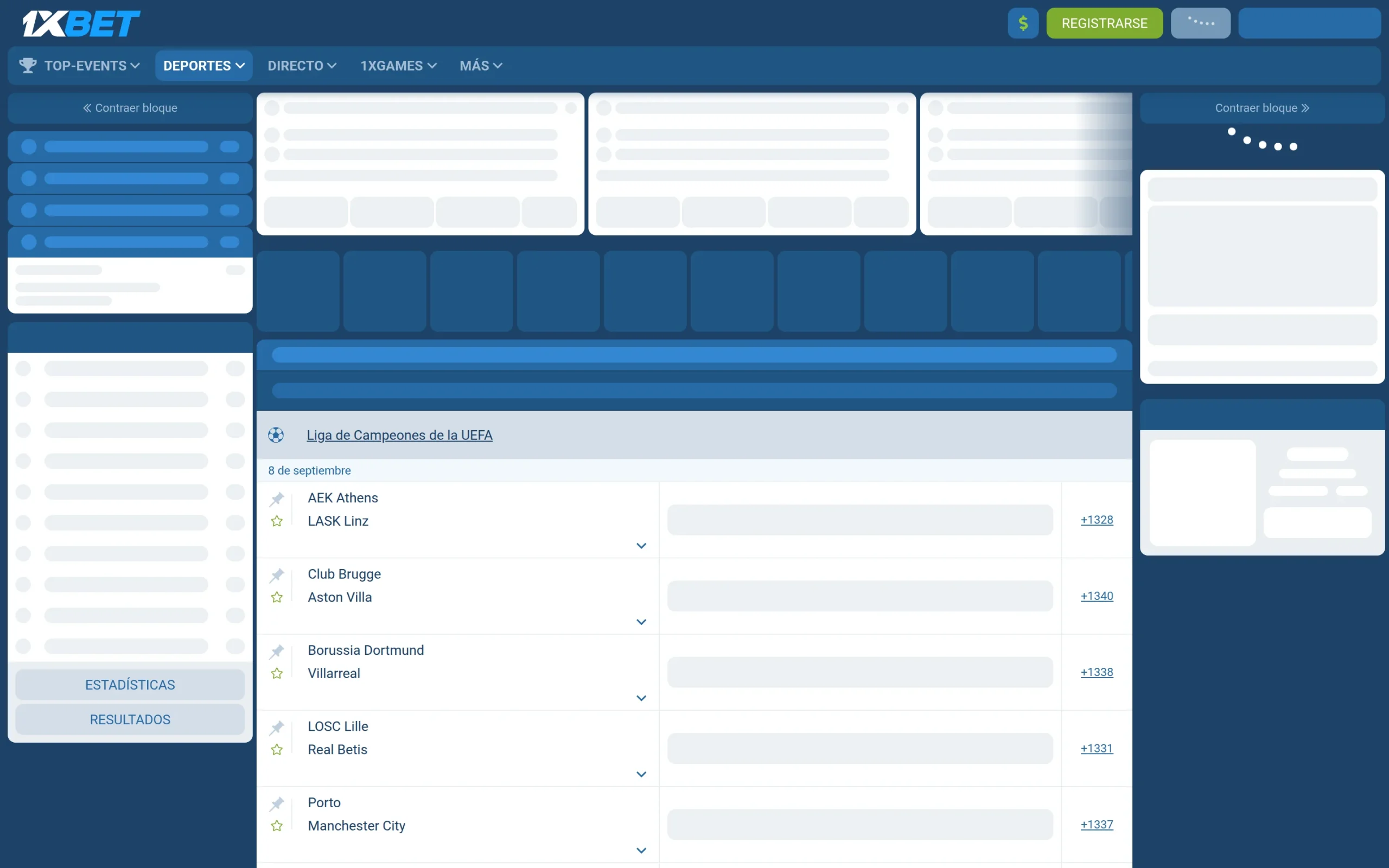Screen dimensions: 1389x868
Task: Star the Porto vs Manchester City match
Action: point(277,826)
